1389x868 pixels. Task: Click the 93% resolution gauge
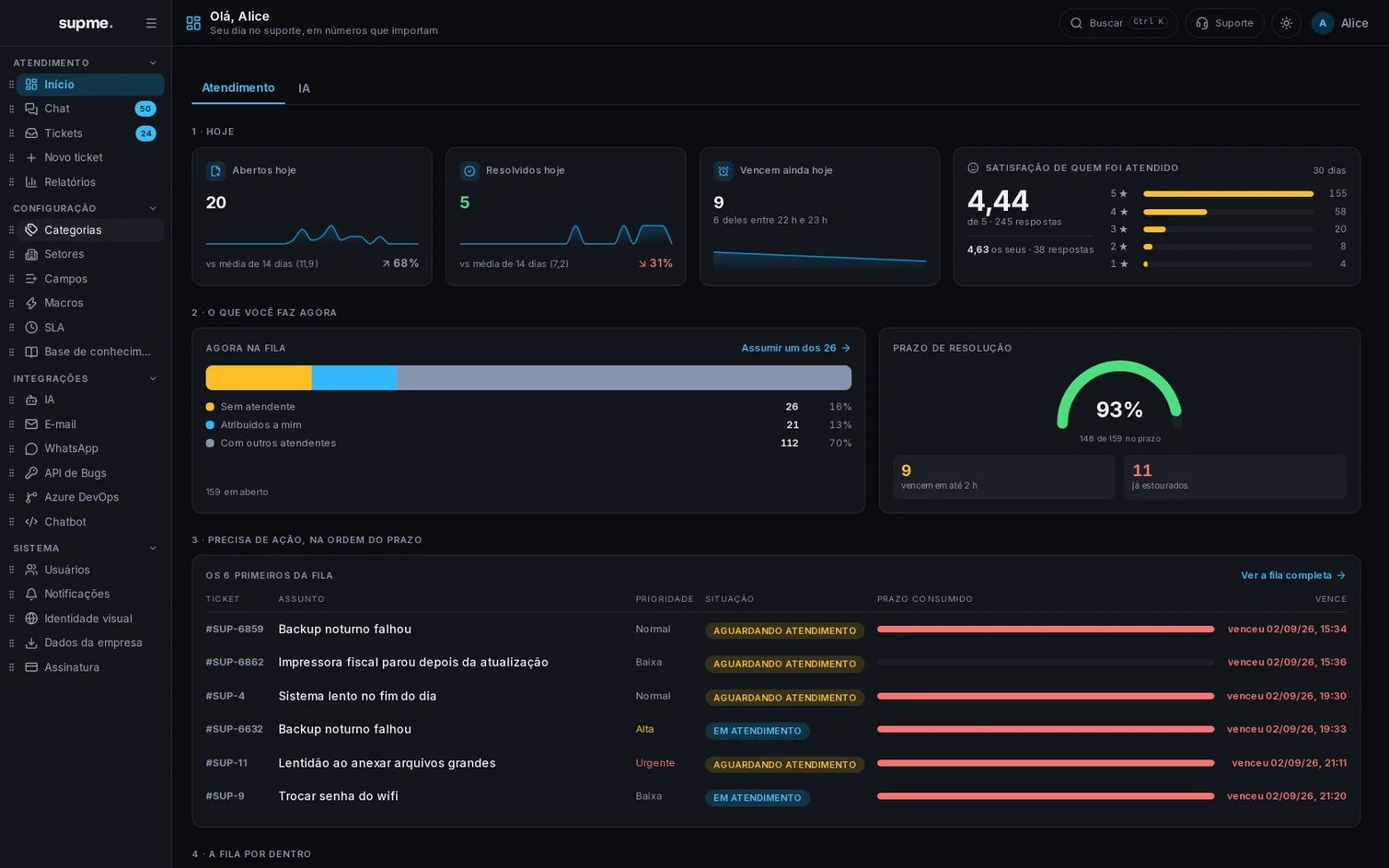point(1119,396)
